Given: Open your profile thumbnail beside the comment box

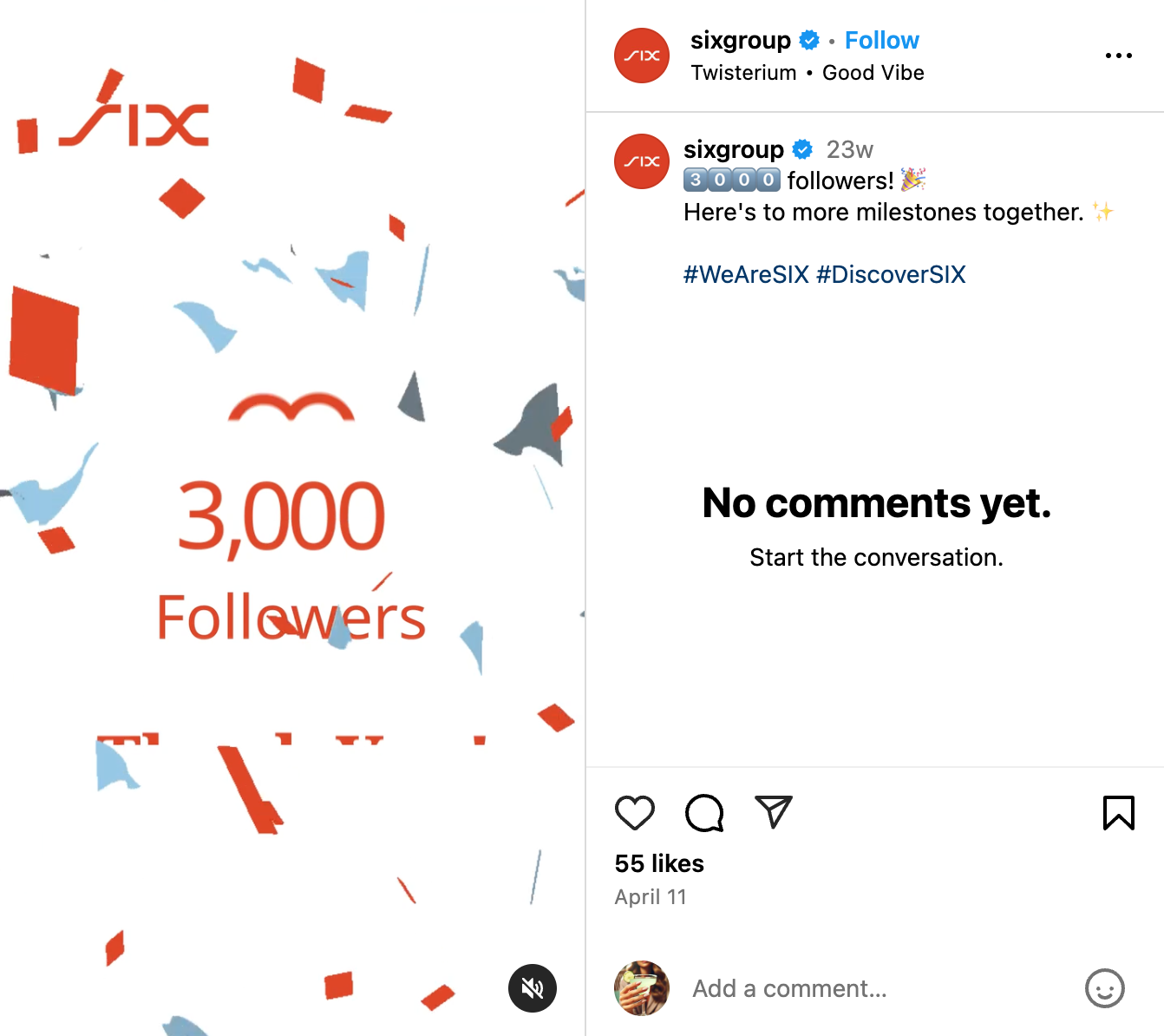Looking at the screenshot, I should (641, 988).
